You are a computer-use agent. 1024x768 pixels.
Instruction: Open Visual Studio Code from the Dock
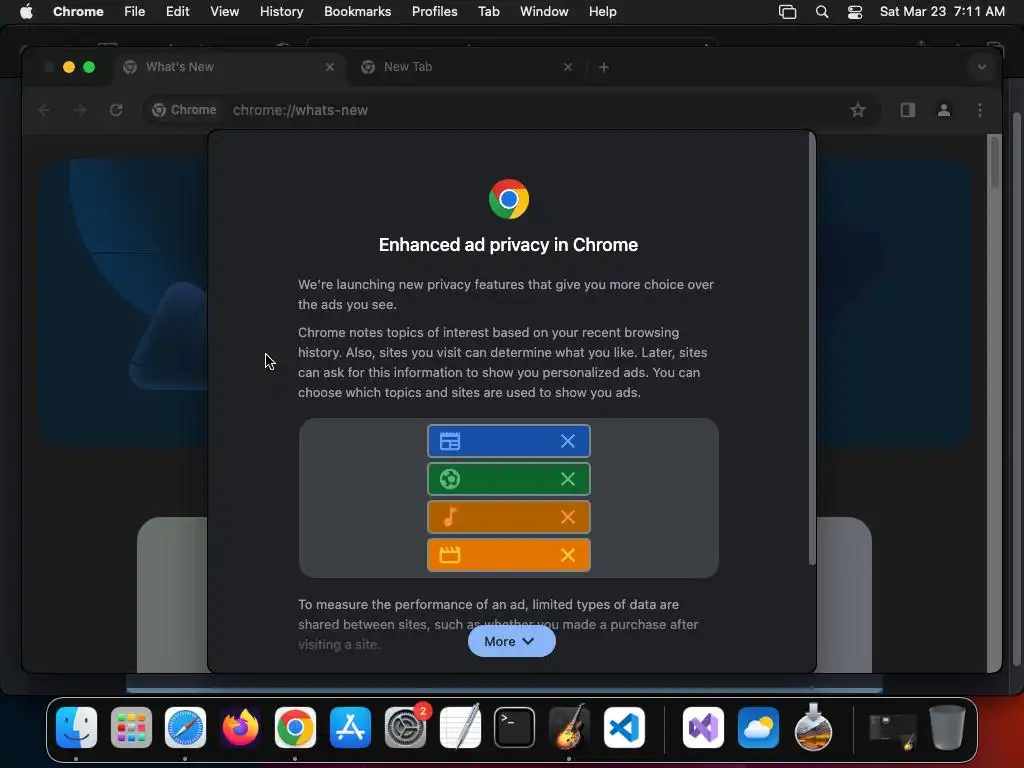click(x=624, y=728)
